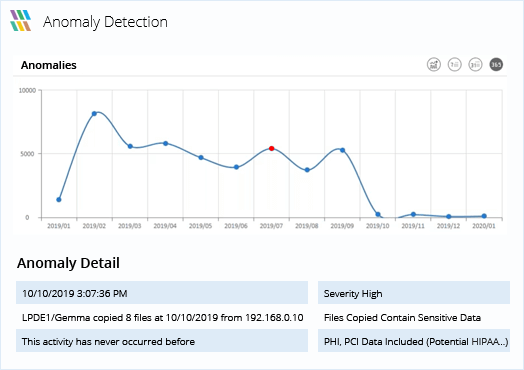Click the peak data point at 2019/02
This screenshot has height=370, width=524.
(x=94, y=114)
